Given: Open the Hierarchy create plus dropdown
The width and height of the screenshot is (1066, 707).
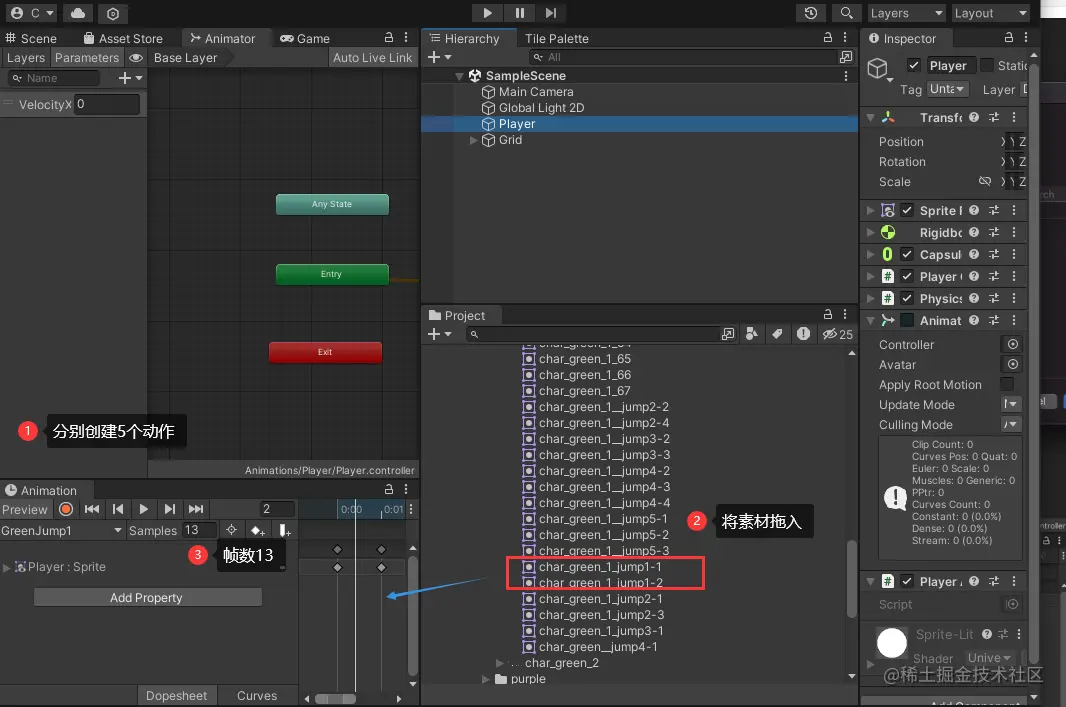Looking at the screenshot, I should (439, 58).
